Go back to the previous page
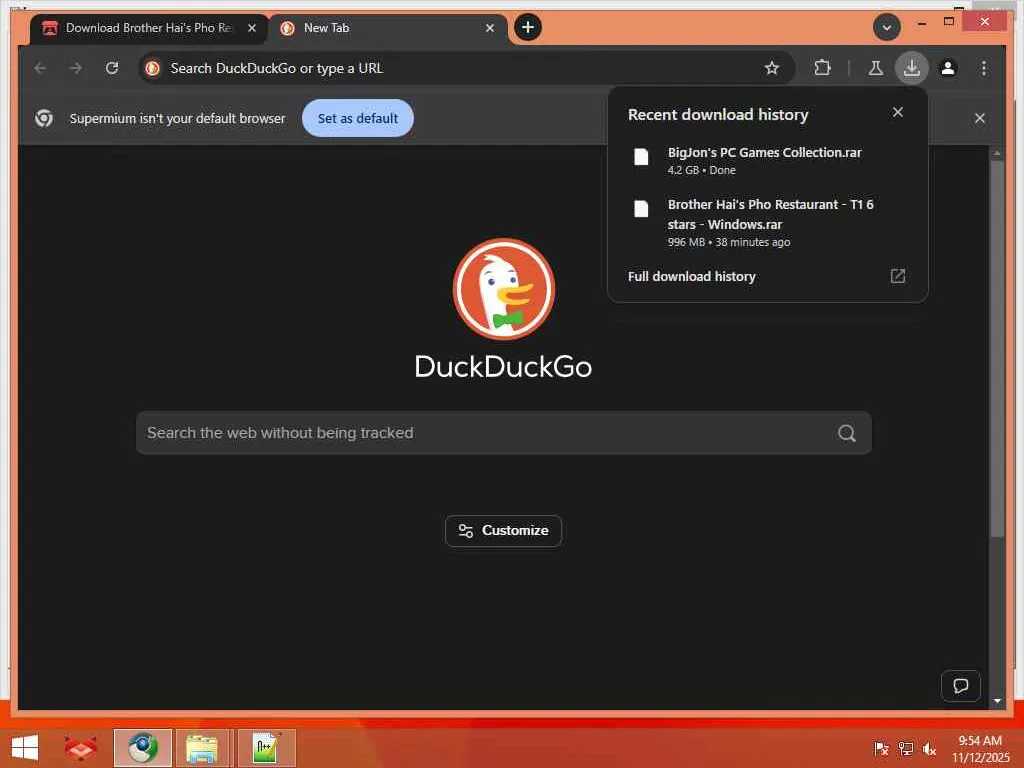Viewport: 1024px width, 768px height. [40, 68]
